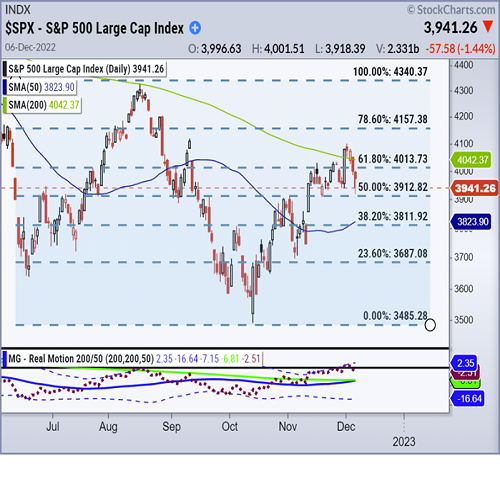This screenshot has width=500, height=500.
Task: Click the 38.20%: 3811.92 Fibonacci label
Action: [393, 216]
